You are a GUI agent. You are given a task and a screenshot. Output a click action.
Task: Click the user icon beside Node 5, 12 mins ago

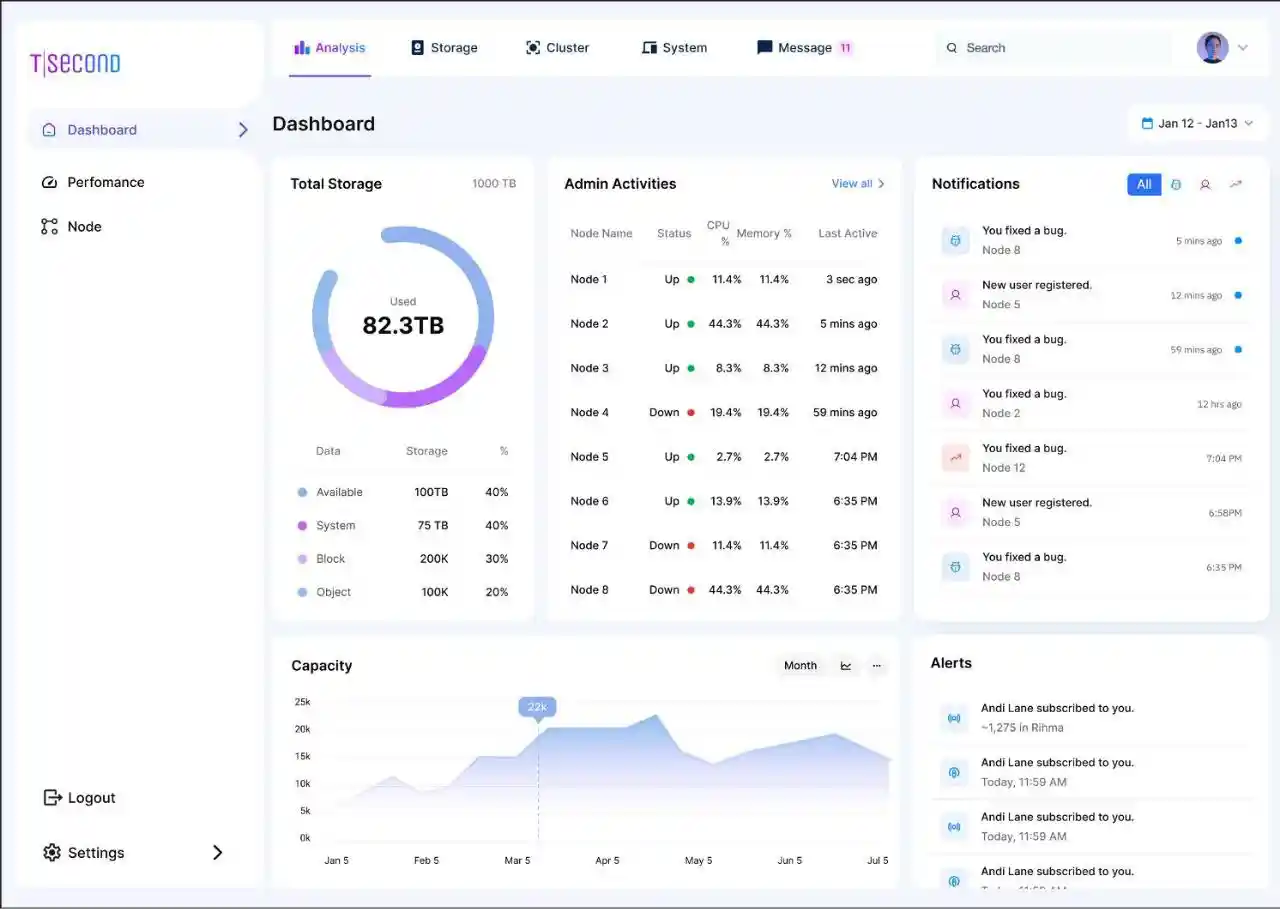[x=956, y=295]
